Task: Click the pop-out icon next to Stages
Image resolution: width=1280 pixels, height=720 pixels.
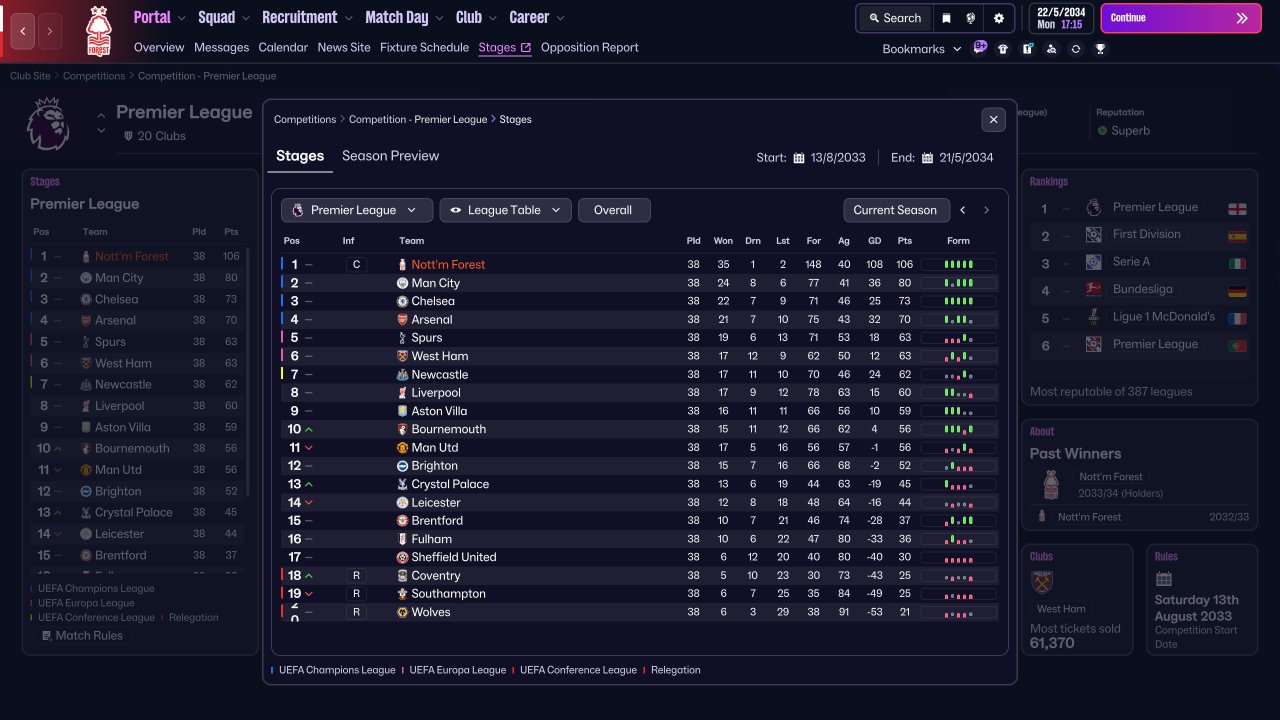Action: [x=526, y=47]
